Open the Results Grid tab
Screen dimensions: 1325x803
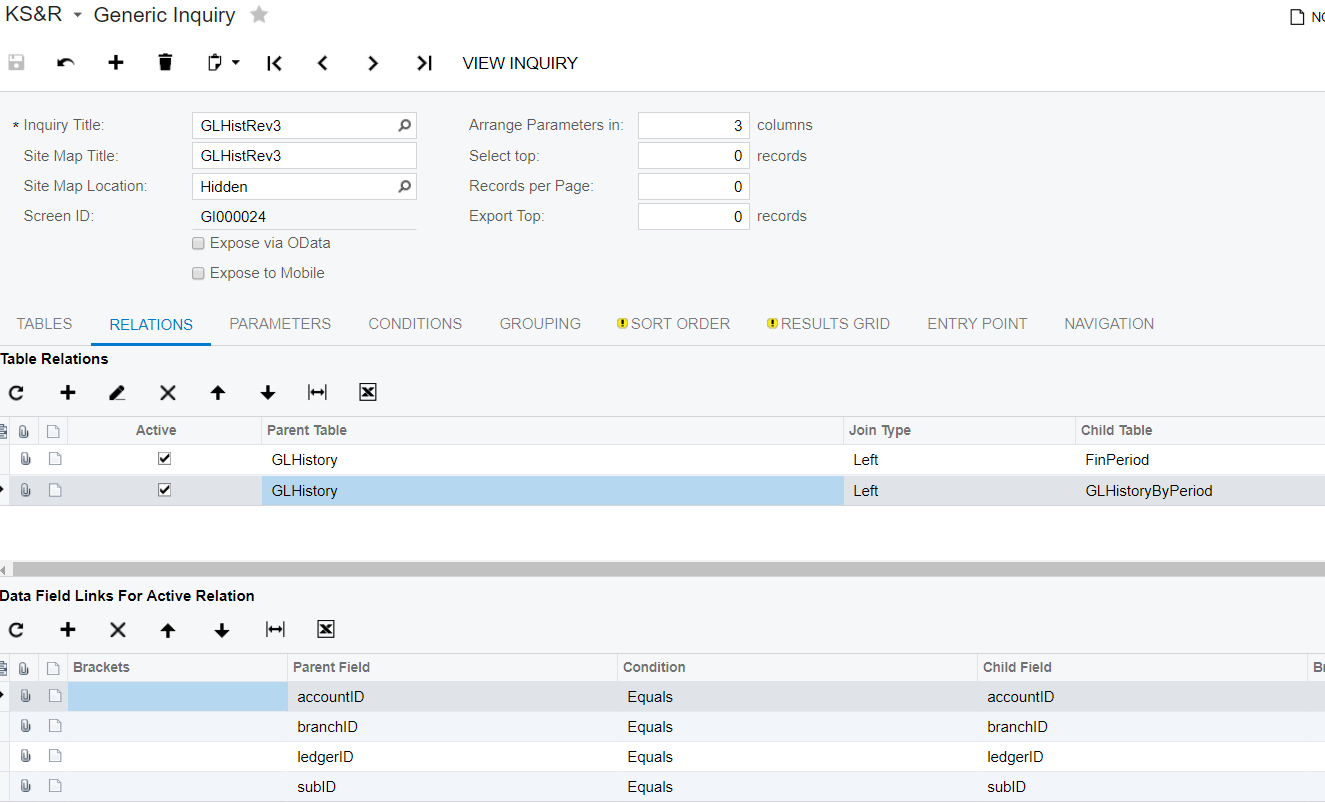(834, 324)
